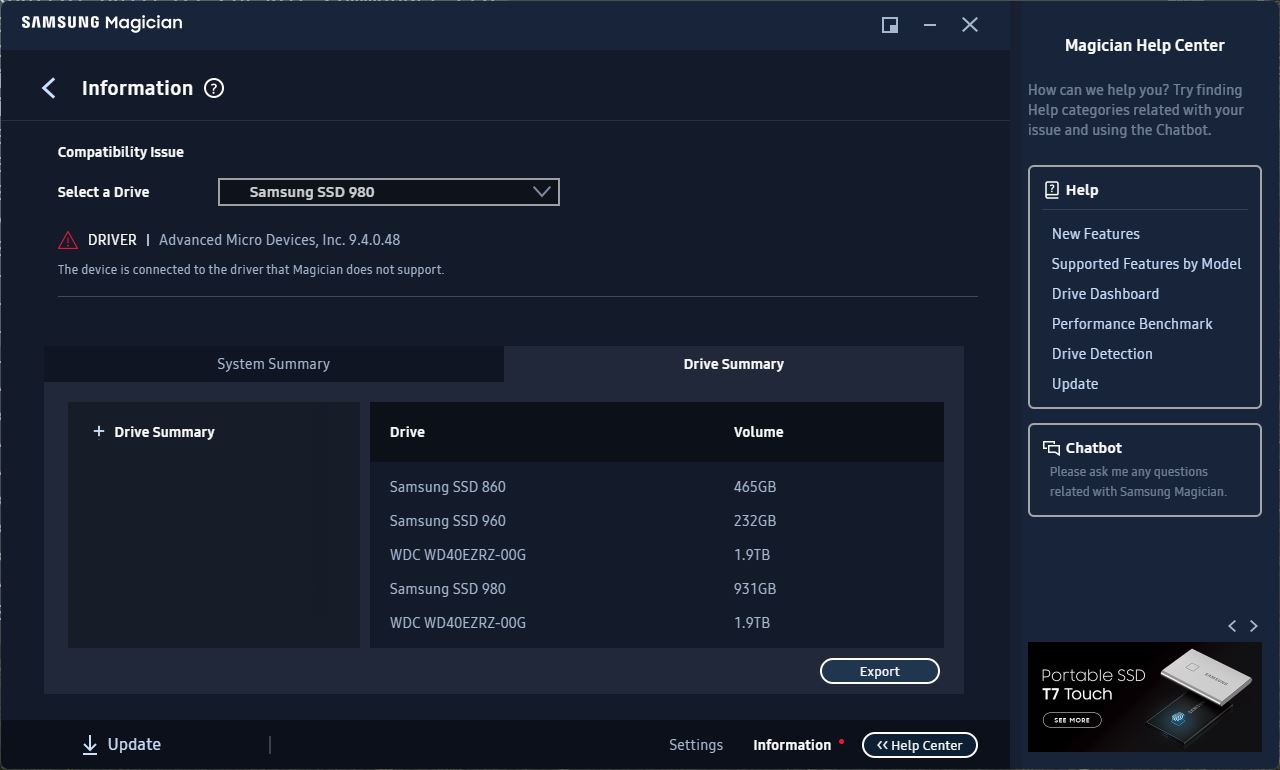
Task: Open the Update help link
Action: point(1075,384)
